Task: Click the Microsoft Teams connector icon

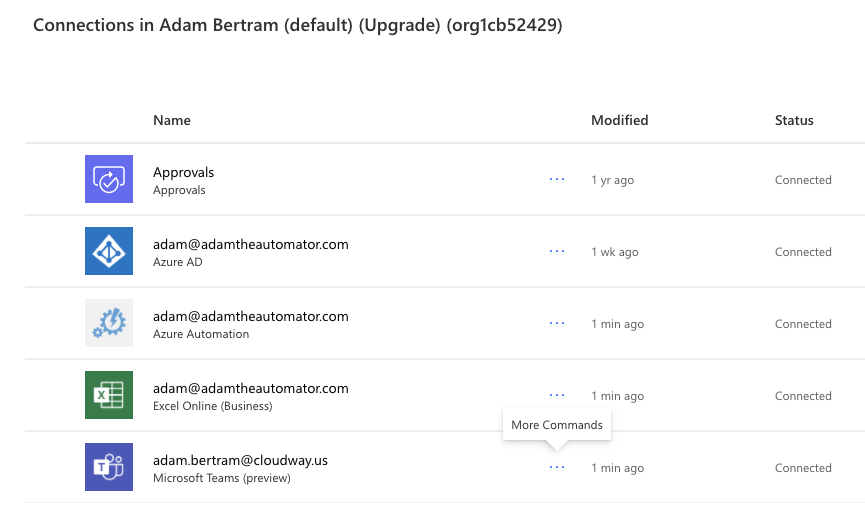Action: [109, 467]
